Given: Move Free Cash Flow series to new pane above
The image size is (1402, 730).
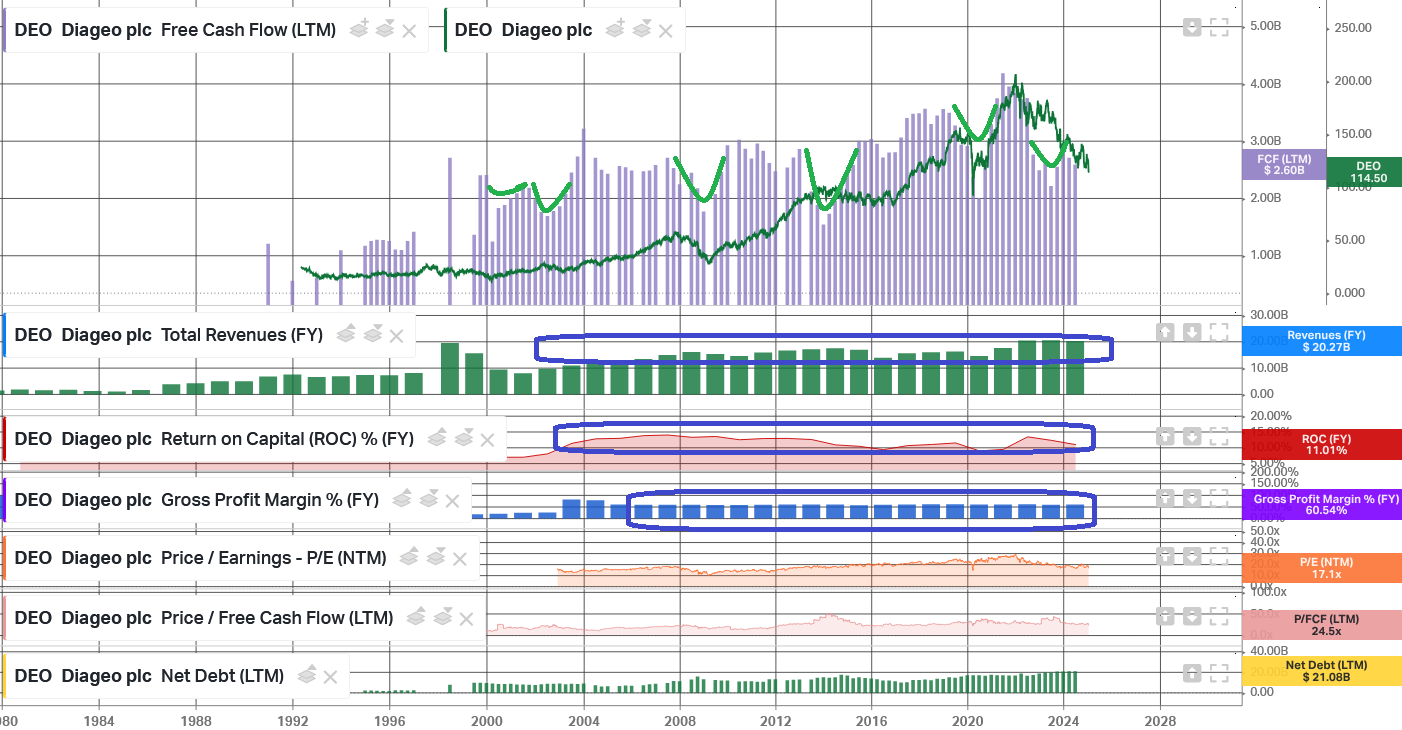Looking at the screenshot, I should click(x=359, y=30).
